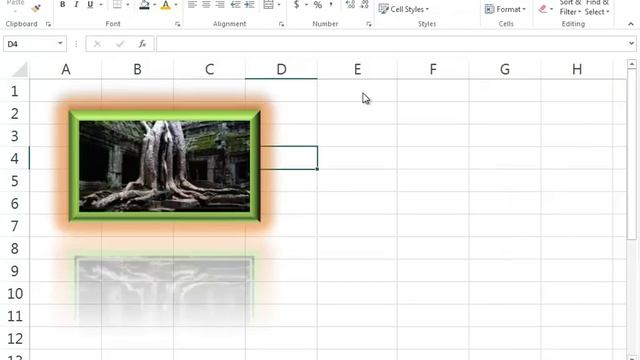Apply the Fill Color bucket
The image size is (640, 360).
(144, 5)
